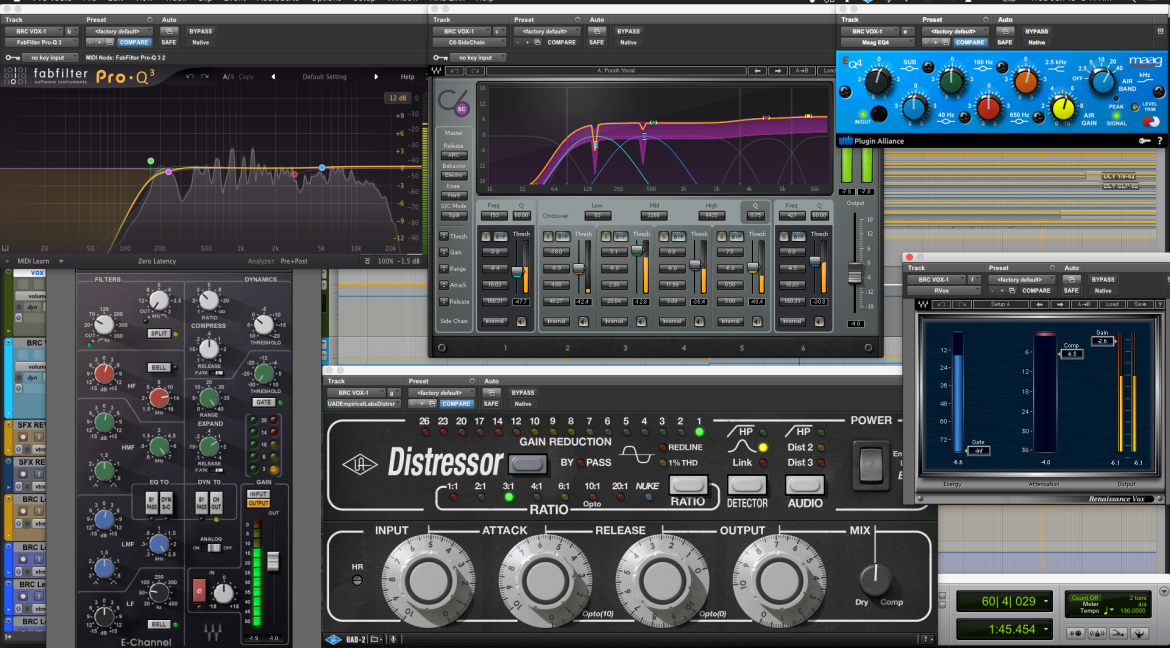This screenshot has width=1170, height=648.
Task: Open the BRC VOX-1 track selector on Distressor
Action: pos(357,393)
